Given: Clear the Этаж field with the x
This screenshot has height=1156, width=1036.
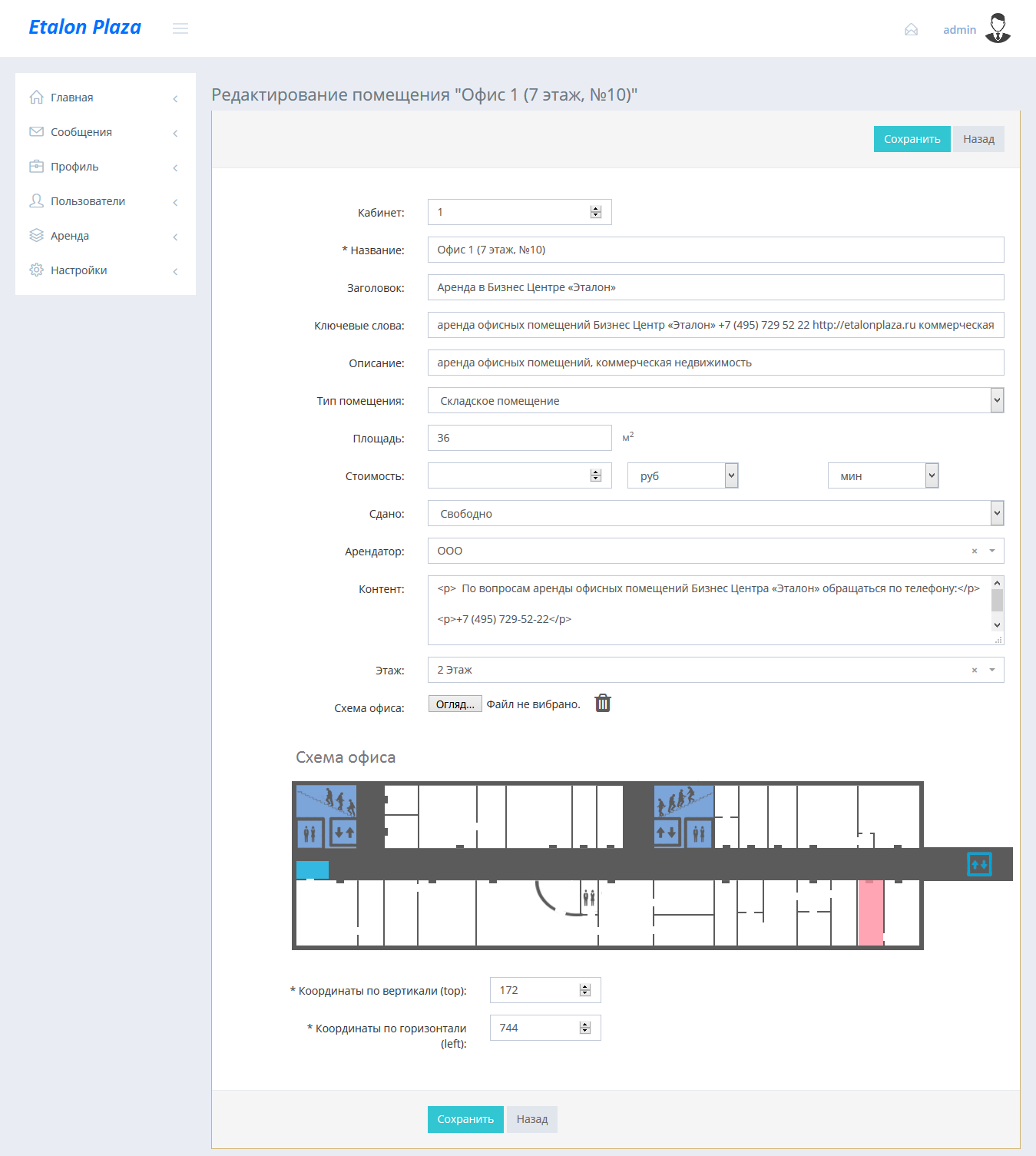Looking at the screenshot, I should (975, 671).
